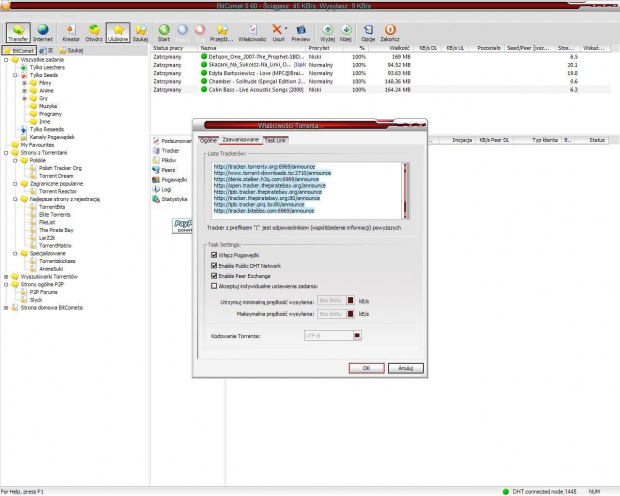The width and height of the screenshot is (620, 496).
Task: Open the Opcje toolbar icon
Action: tap(368, 32)
